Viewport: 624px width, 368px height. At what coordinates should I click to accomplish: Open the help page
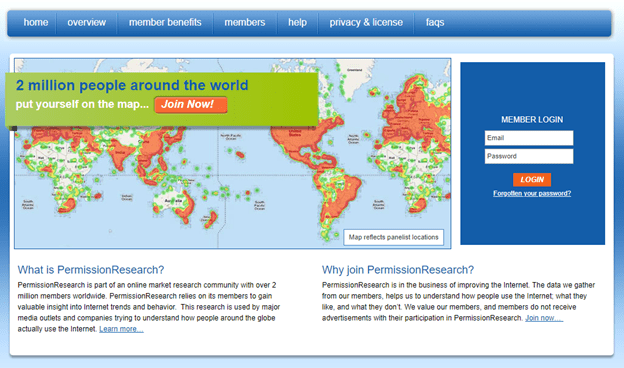click(297, 22)
